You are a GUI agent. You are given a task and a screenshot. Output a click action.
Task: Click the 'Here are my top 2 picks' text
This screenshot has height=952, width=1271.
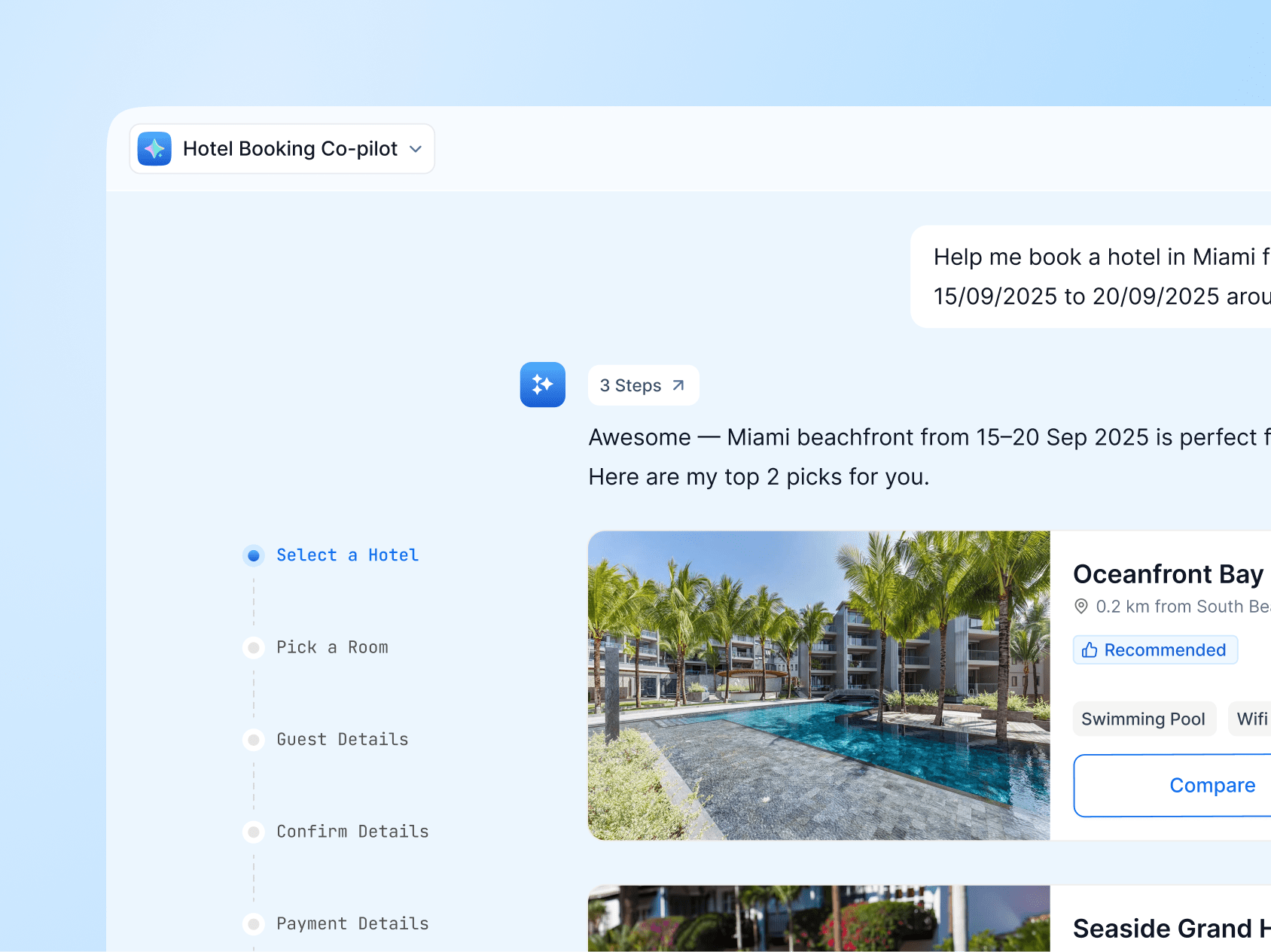tap(759, 477)
